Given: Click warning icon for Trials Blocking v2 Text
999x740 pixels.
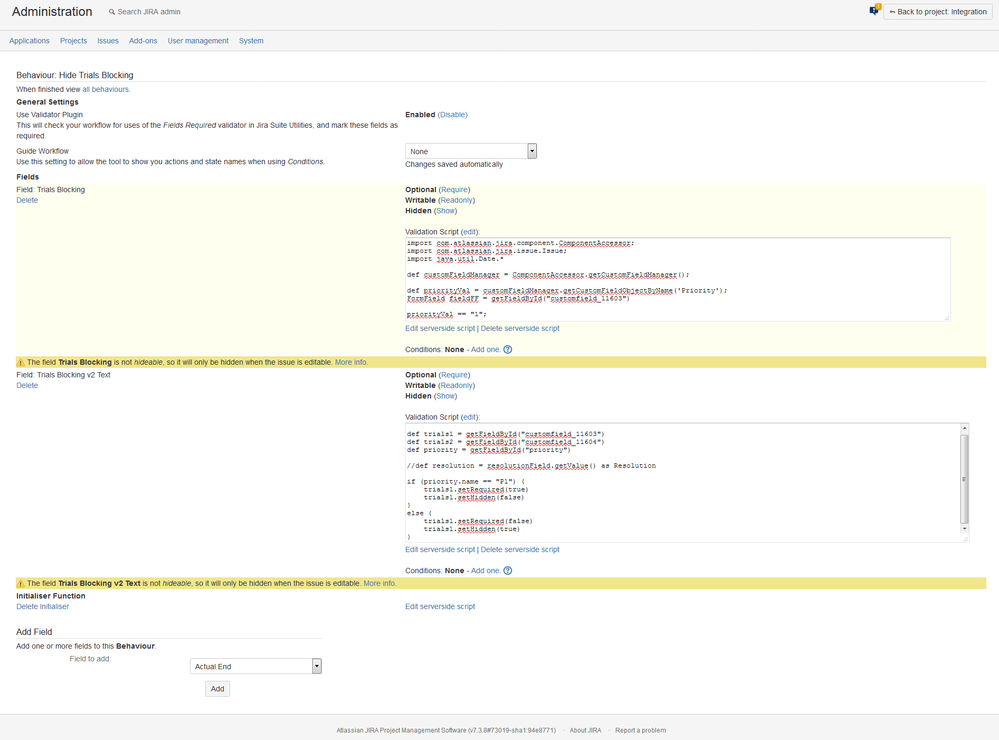Looking at the screenshot, I should click(x=21, y=583).
